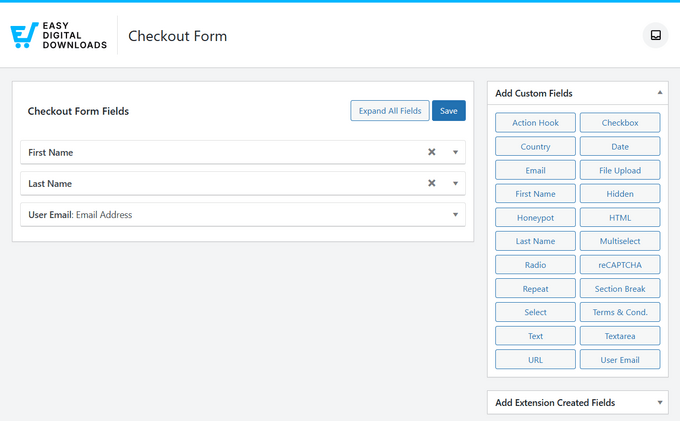The height and width of the screenshot is (421, 680).
Task: Remove the Last Name field
Action: point(432,184)
